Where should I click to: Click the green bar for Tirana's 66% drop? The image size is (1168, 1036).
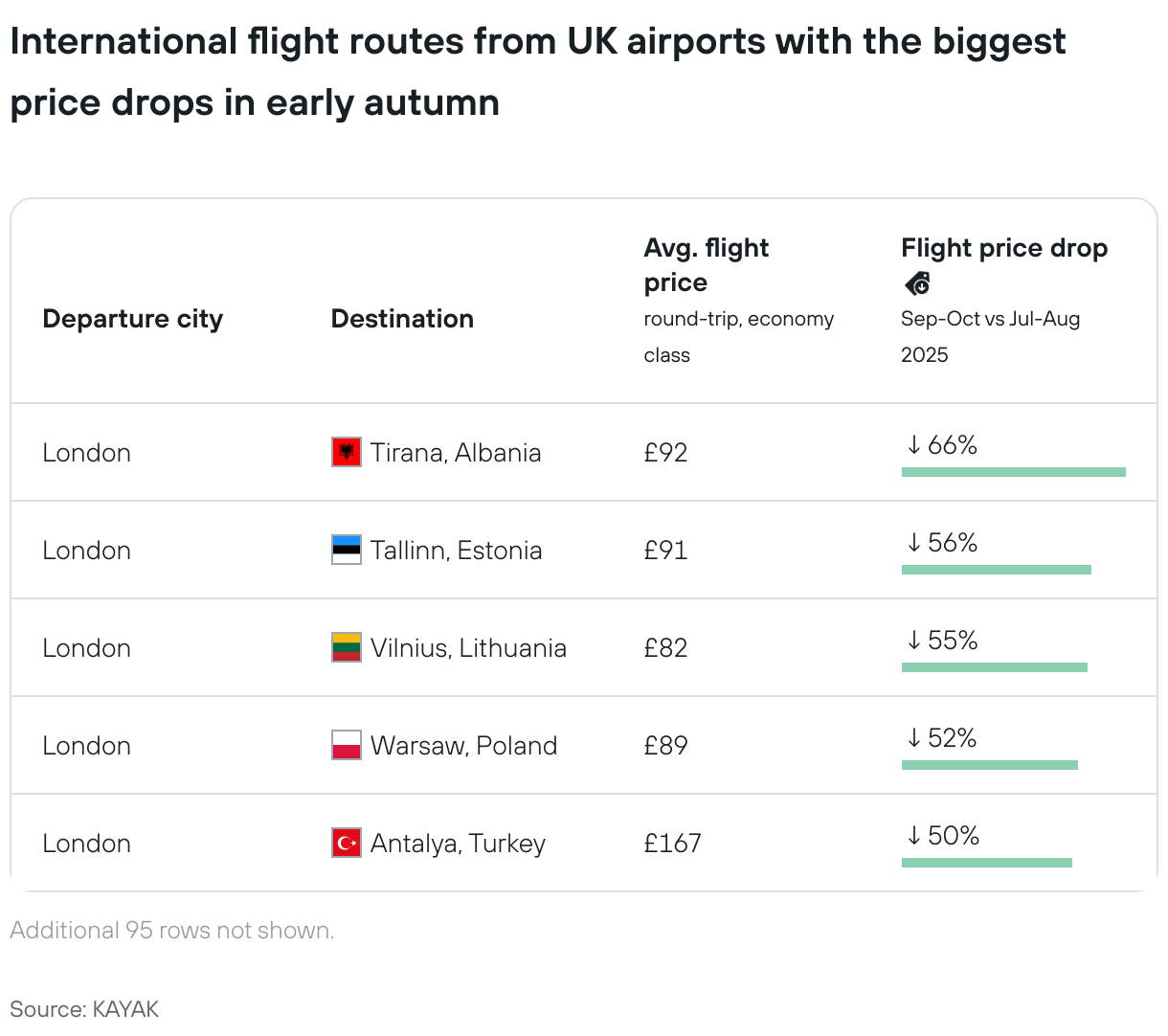(x=1013, y=472)
